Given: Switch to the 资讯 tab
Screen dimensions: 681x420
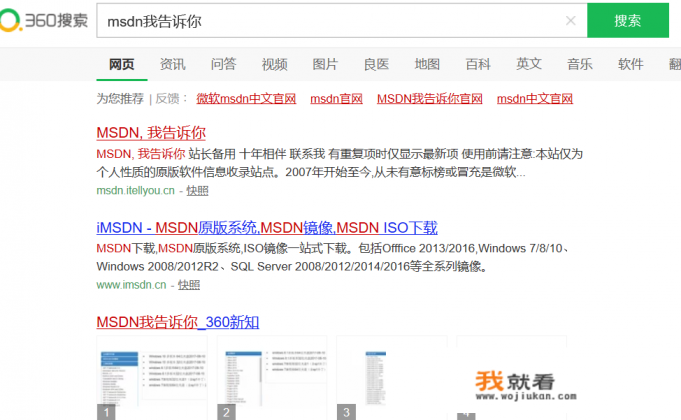Looking at the screenshot, I should pyautogui.click(x=172, y=64).
